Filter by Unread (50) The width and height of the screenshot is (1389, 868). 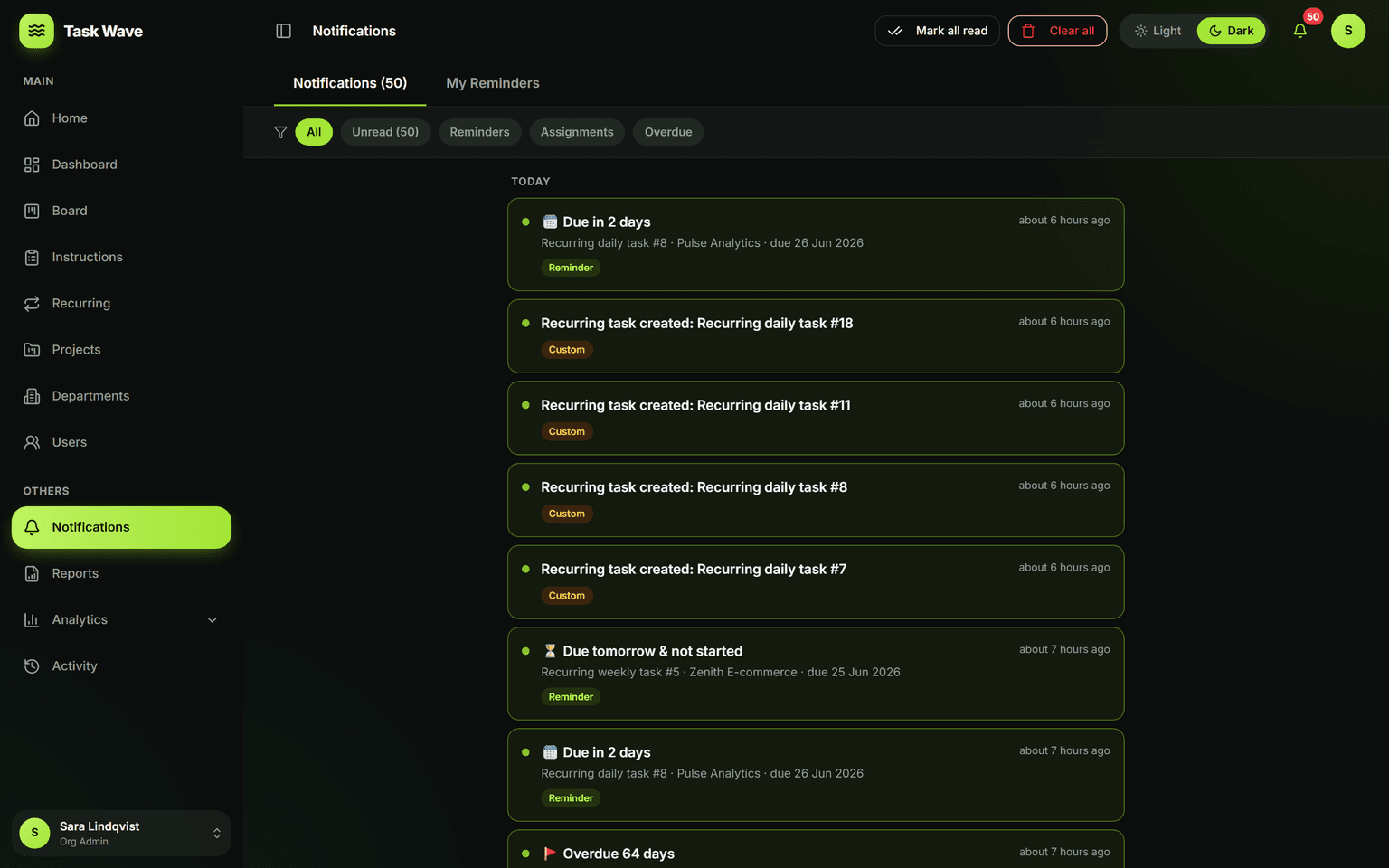click(385, 132)
